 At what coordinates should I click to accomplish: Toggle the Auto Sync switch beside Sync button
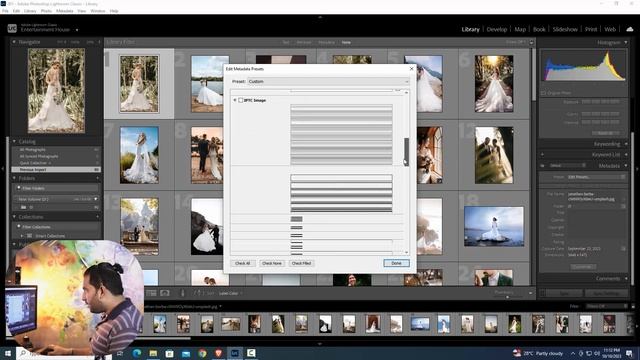[x=543, y=293]
